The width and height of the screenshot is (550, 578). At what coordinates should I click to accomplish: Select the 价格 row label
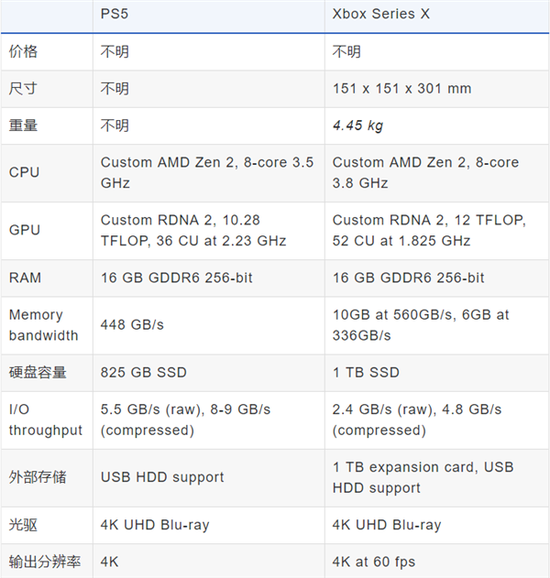pyautogui.click(x=23, y=52)
